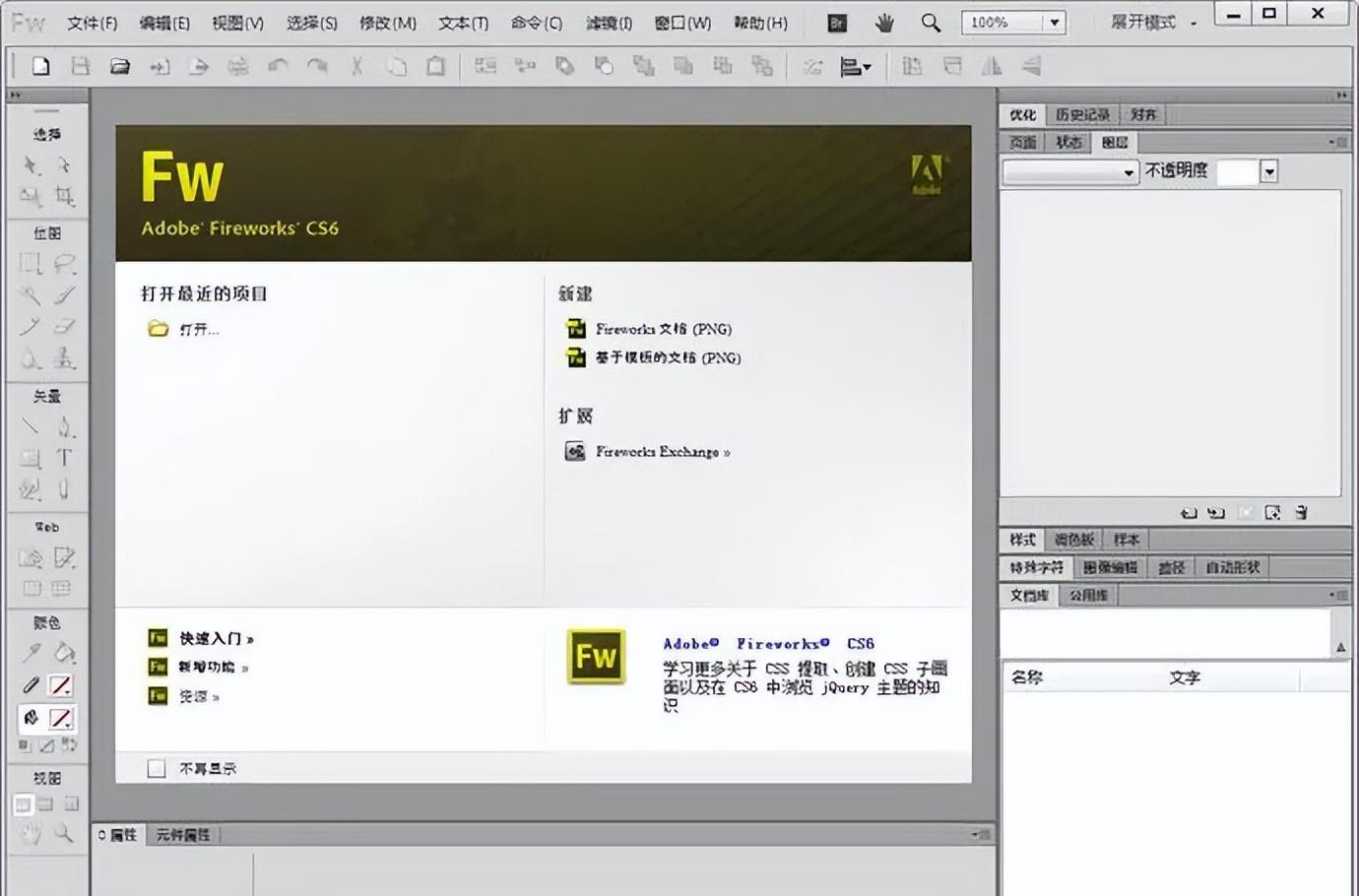
Task: Open the layer blend mode dropdown
Action: (1070, 172)
